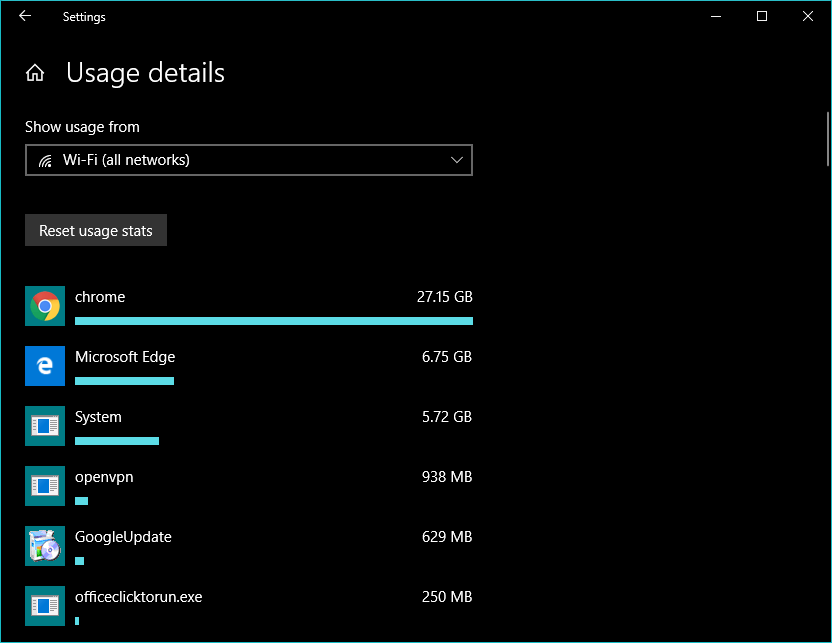Click the Microsoft Edge app icon
The height and width of the screenshot is (643, 832).
point(44,365)
